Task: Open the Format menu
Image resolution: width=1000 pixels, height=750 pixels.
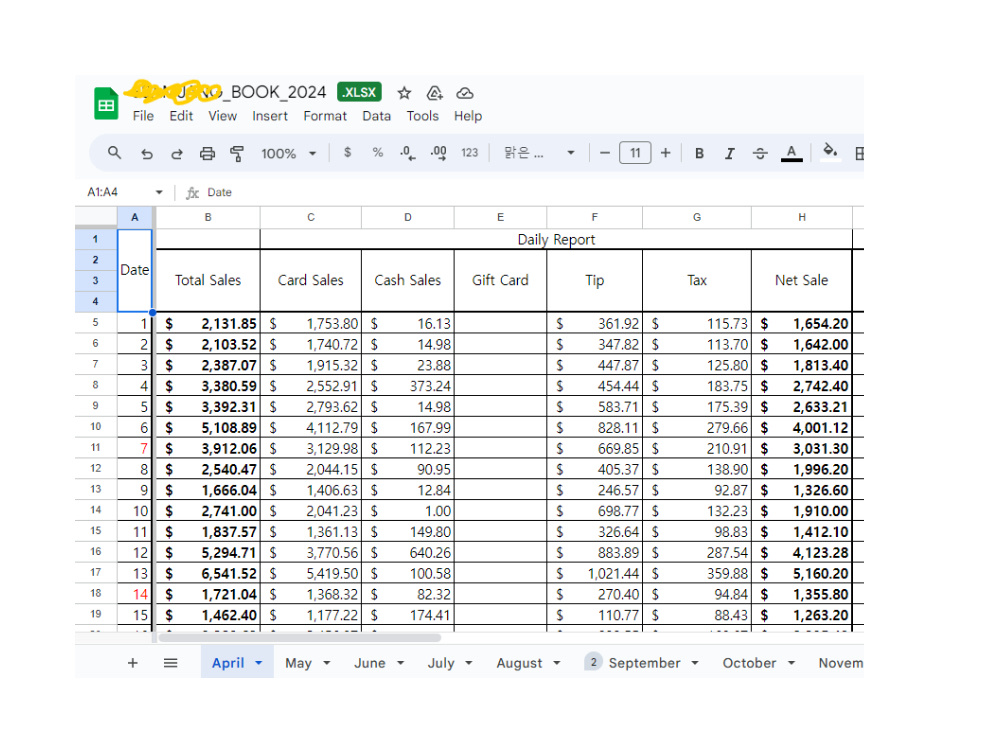Action: (x=325, y=116)
